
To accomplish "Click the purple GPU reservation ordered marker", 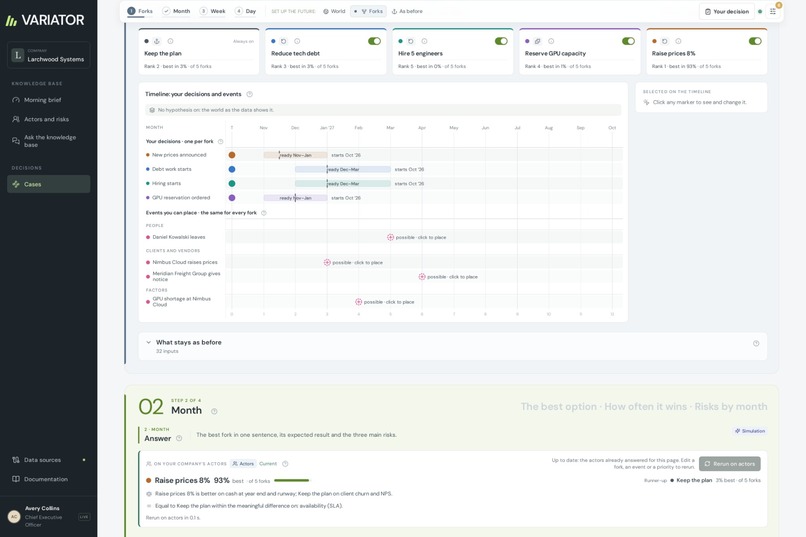I will click(232, 198).
